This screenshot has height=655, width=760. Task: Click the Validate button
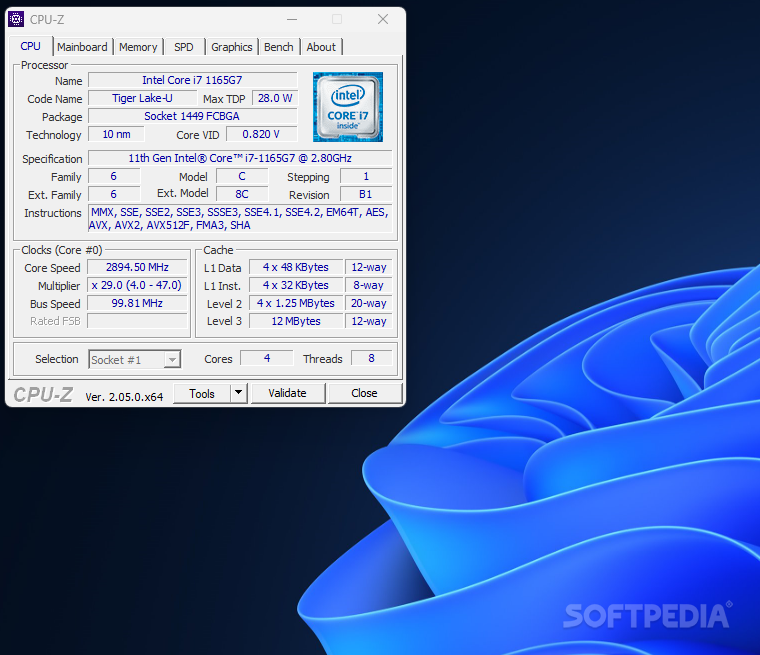(288, 393)
